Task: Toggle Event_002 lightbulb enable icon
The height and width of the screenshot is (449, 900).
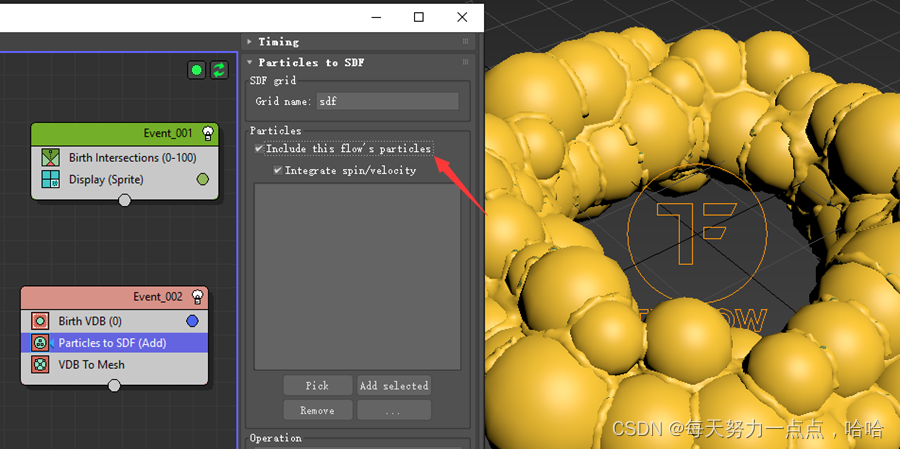Action: click(x=197, y=297)
